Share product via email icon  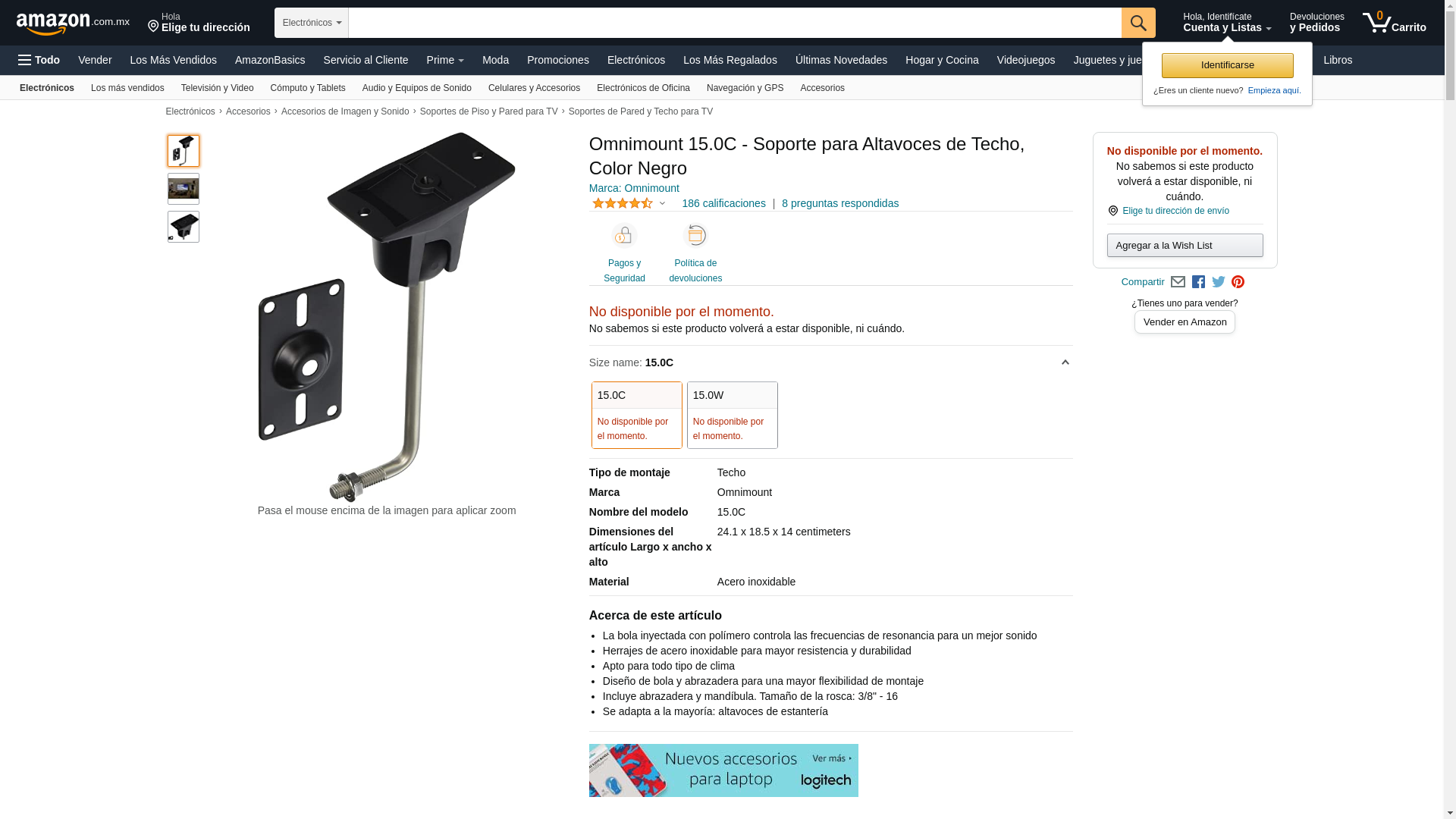(x=1178, y=282)
